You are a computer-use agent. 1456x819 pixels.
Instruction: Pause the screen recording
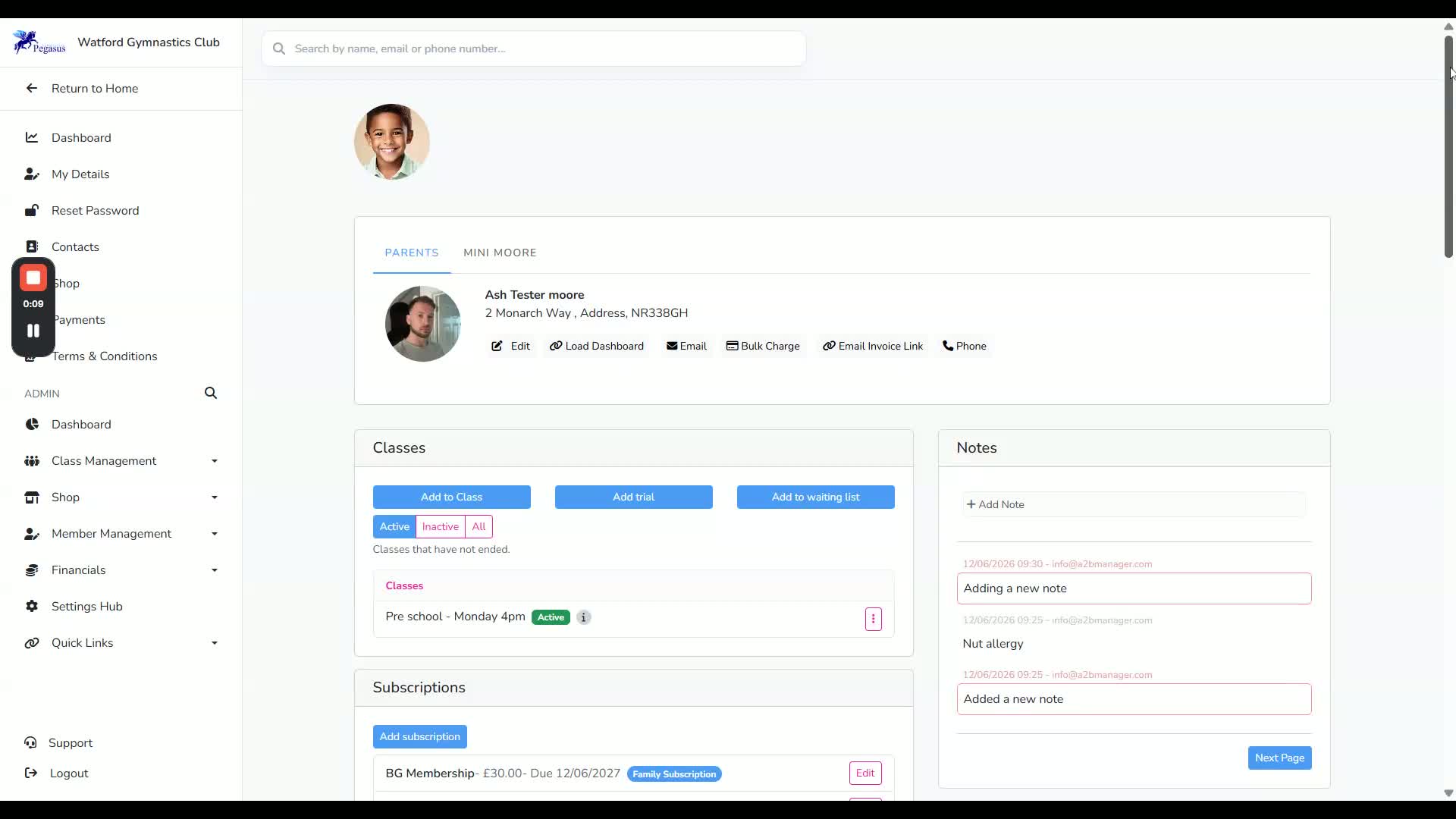tap(33, 331)
